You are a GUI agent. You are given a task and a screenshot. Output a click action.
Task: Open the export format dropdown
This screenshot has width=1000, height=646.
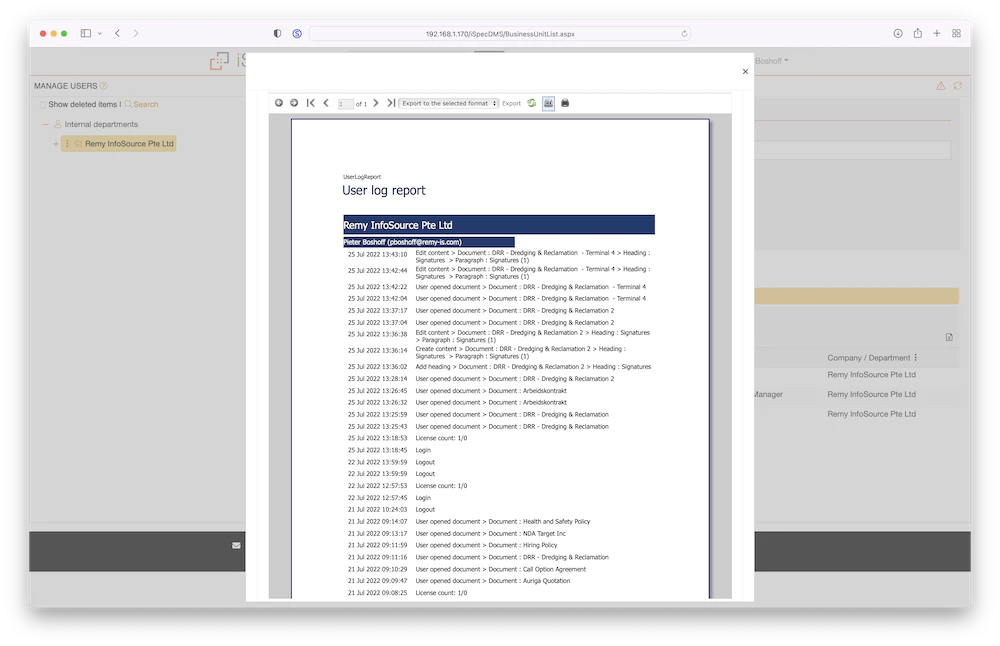[448, 103]
